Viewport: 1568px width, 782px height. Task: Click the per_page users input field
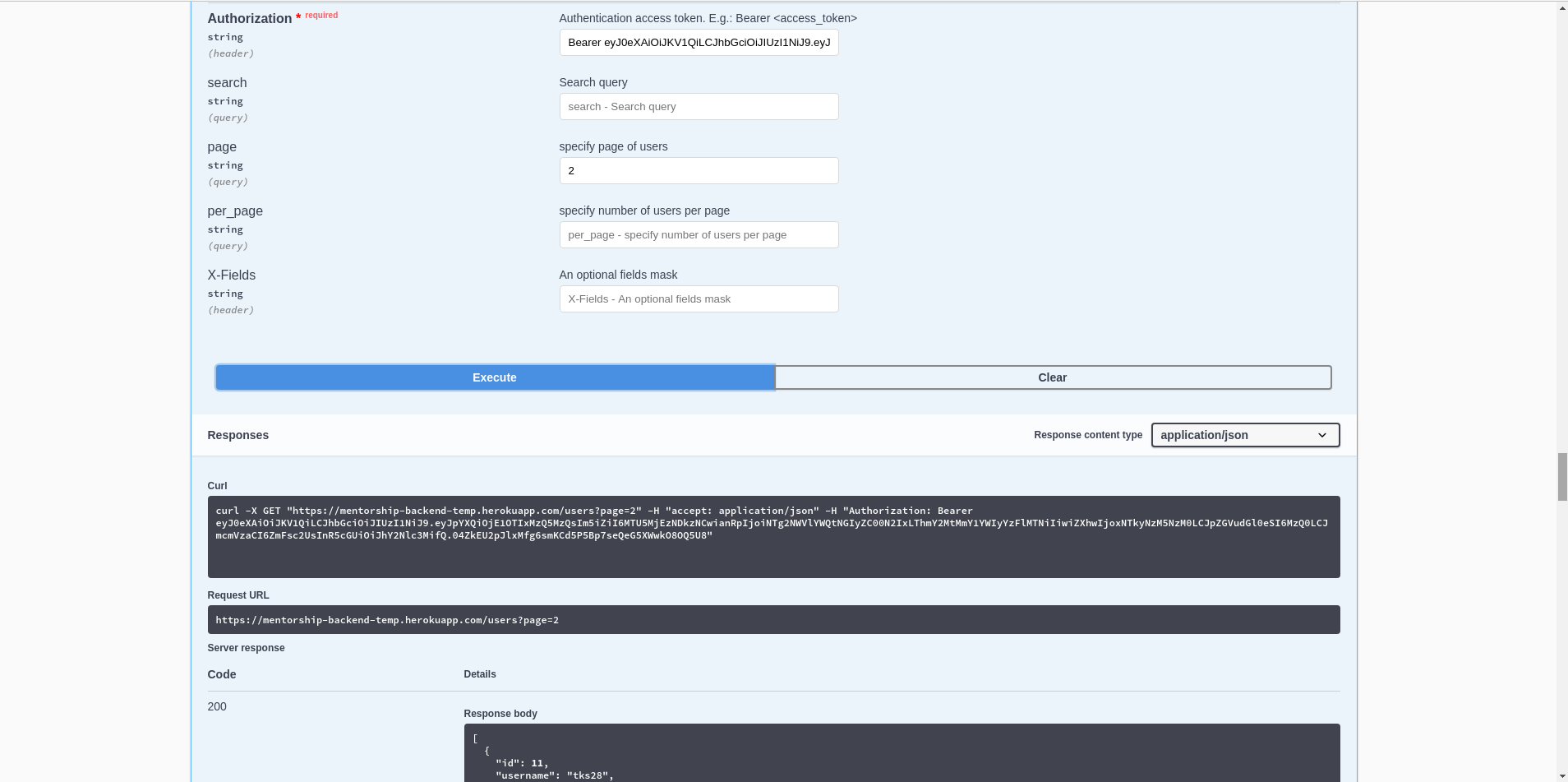tap(698, 234)
